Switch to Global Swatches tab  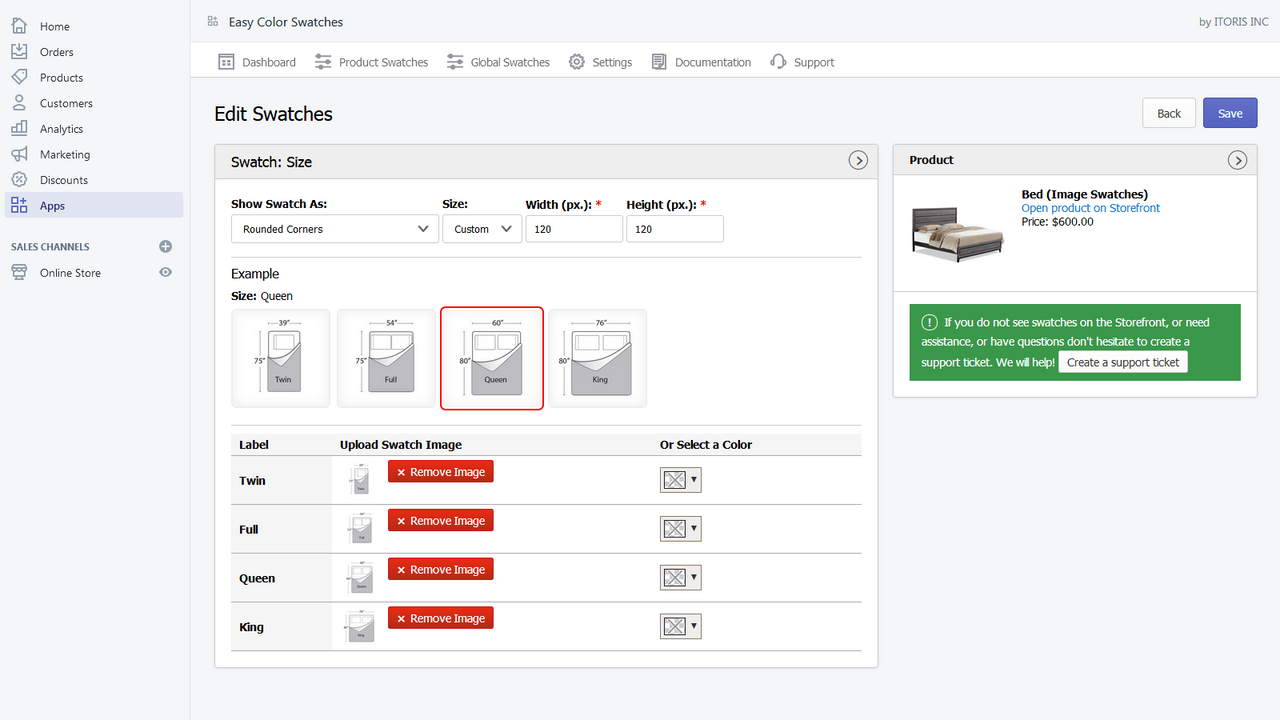pos(498,62)
